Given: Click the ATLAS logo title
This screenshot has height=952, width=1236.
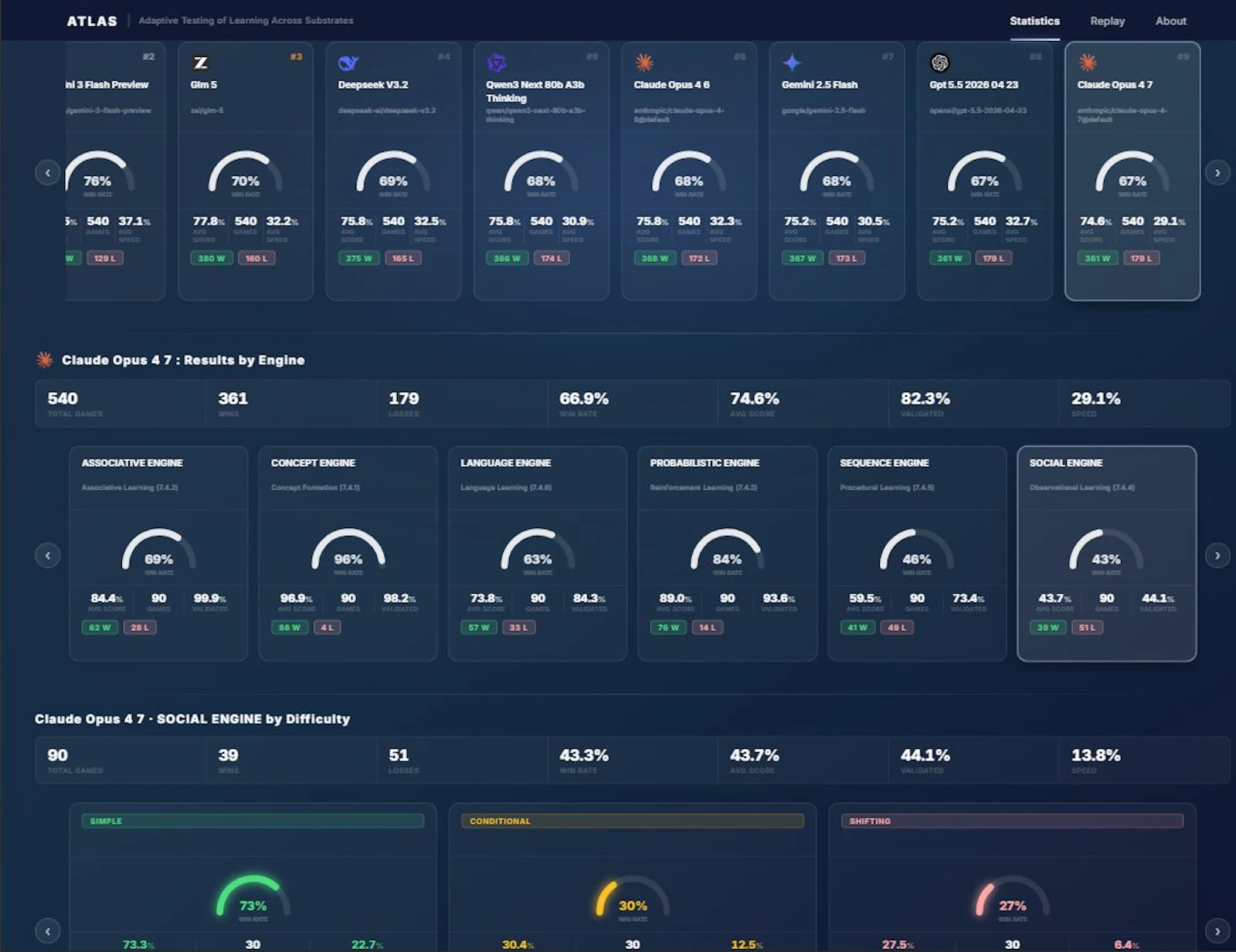Looking at the screenshot, I should point(92,21).
